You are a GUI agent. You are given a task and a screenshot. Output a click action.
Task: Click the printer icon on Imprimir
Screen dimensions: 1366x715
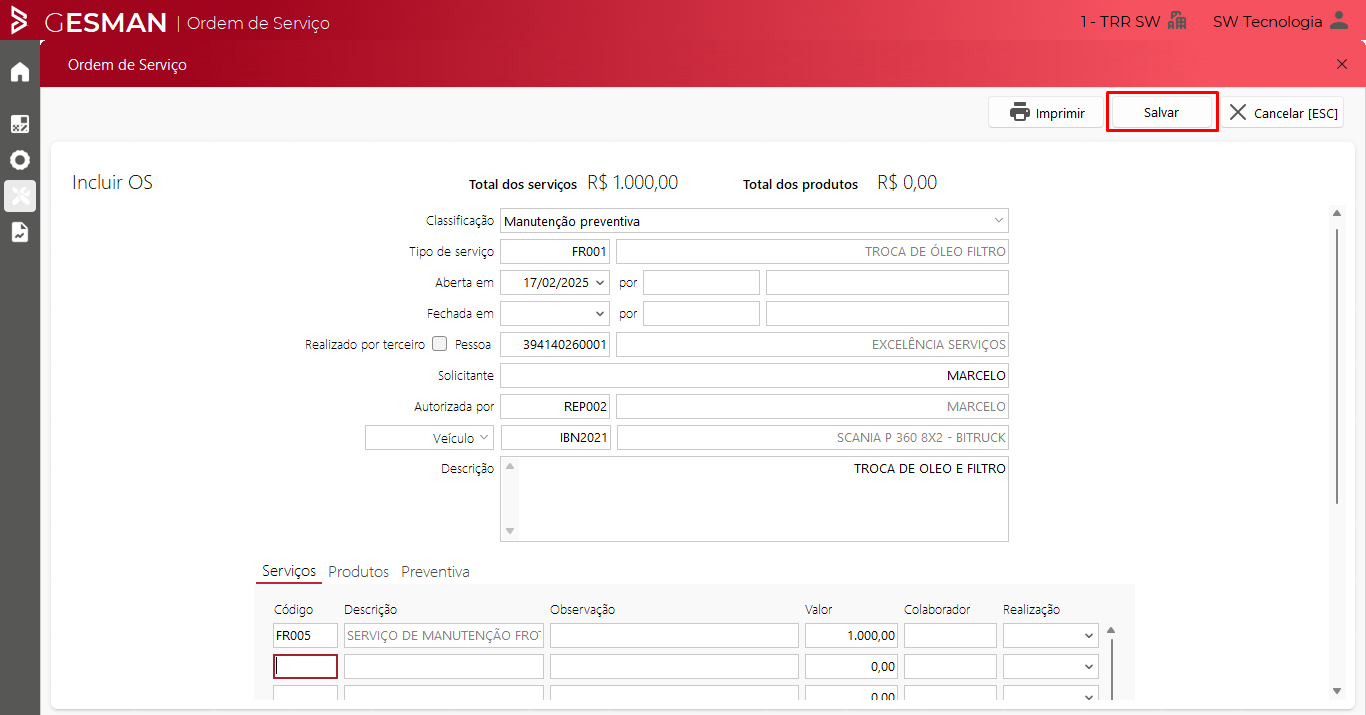click(1020, 112)
